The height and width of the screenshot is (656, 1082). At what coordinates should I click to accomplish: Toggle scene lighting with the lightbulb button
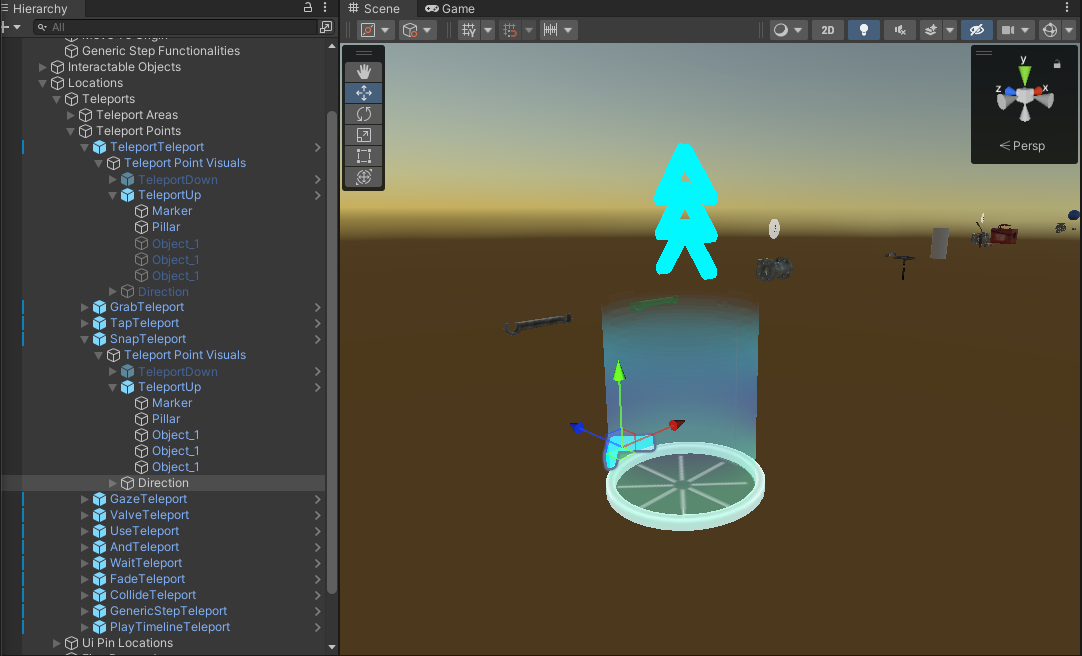click(x=863, y=30)
